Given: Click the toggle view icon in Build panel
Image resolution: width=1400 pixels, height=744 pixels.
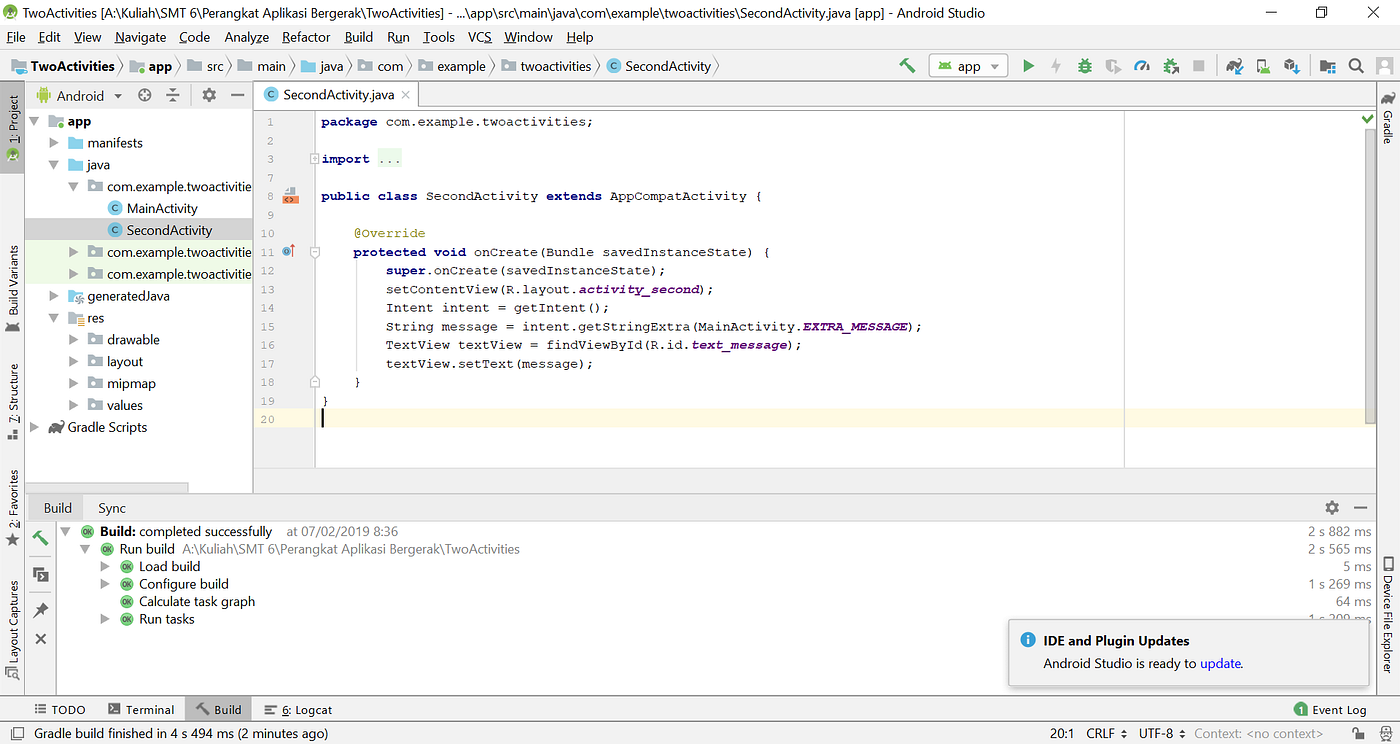Looking at the screenshot, I should (40, 574).
